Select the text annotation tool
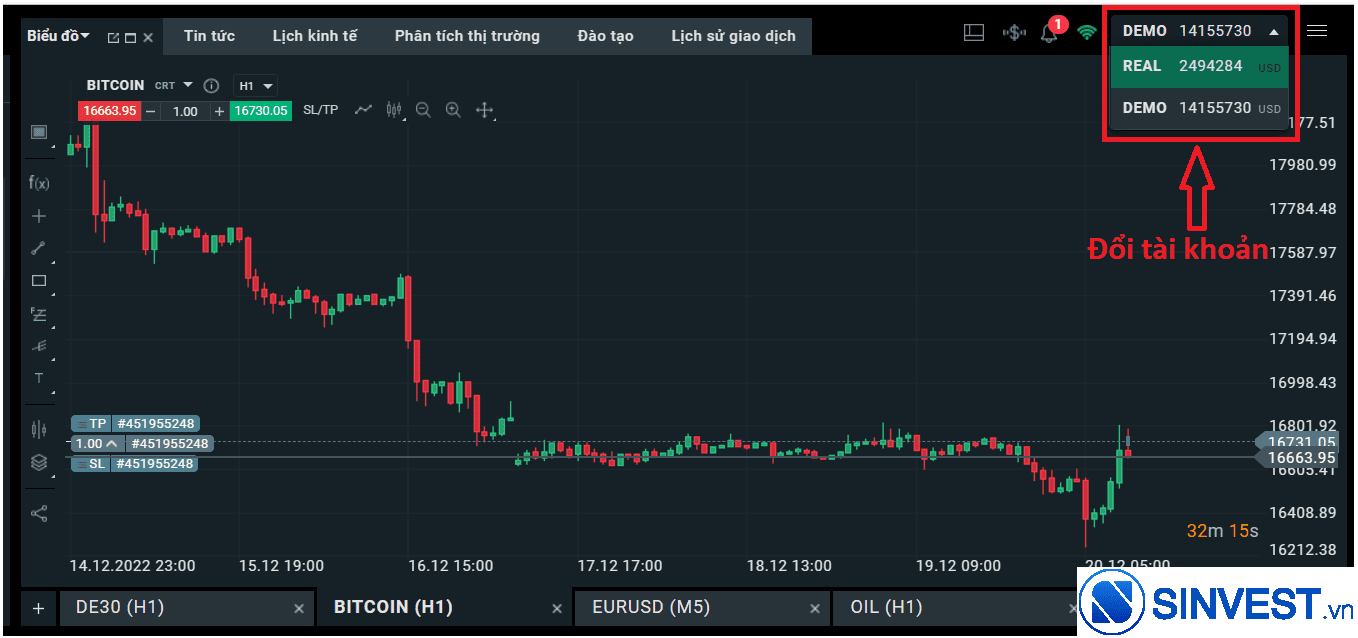Screen dimensions: 1358x638 click(39, 378)
